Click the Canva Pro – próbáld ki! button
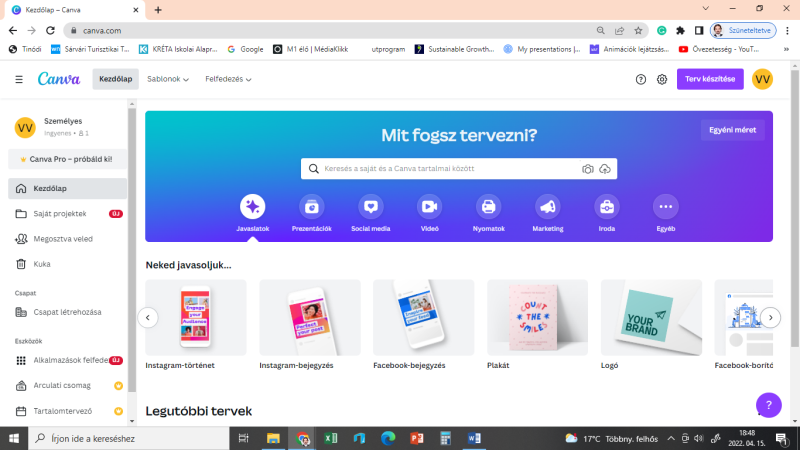The image size is (800, 450). click(66, 159)
